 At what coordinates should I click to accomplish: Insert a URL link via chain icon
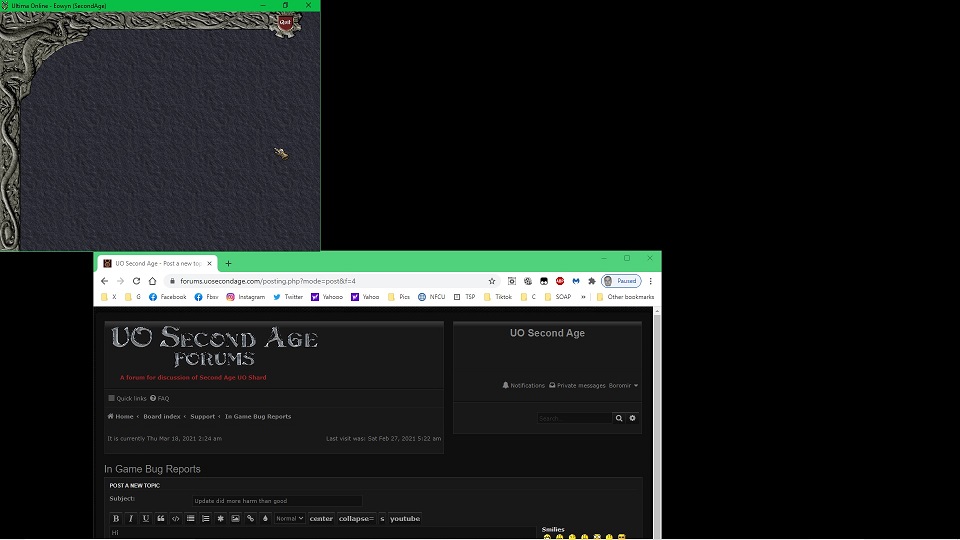pyautogui.click(x=251, y=519)
